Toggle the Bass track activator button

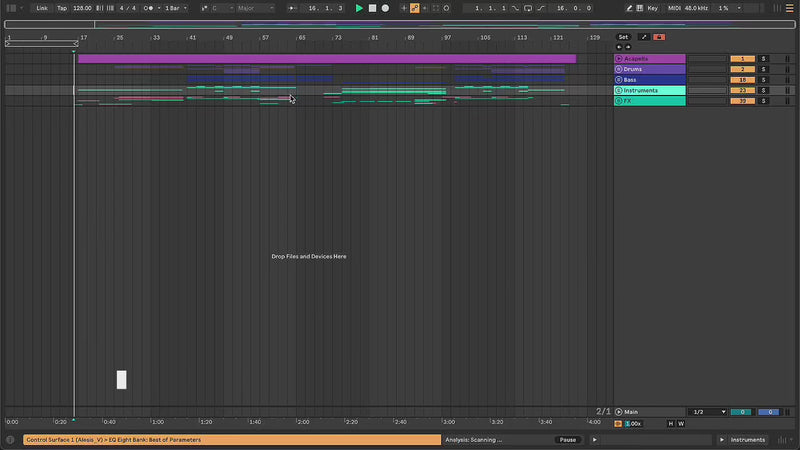tap(742, 80)
